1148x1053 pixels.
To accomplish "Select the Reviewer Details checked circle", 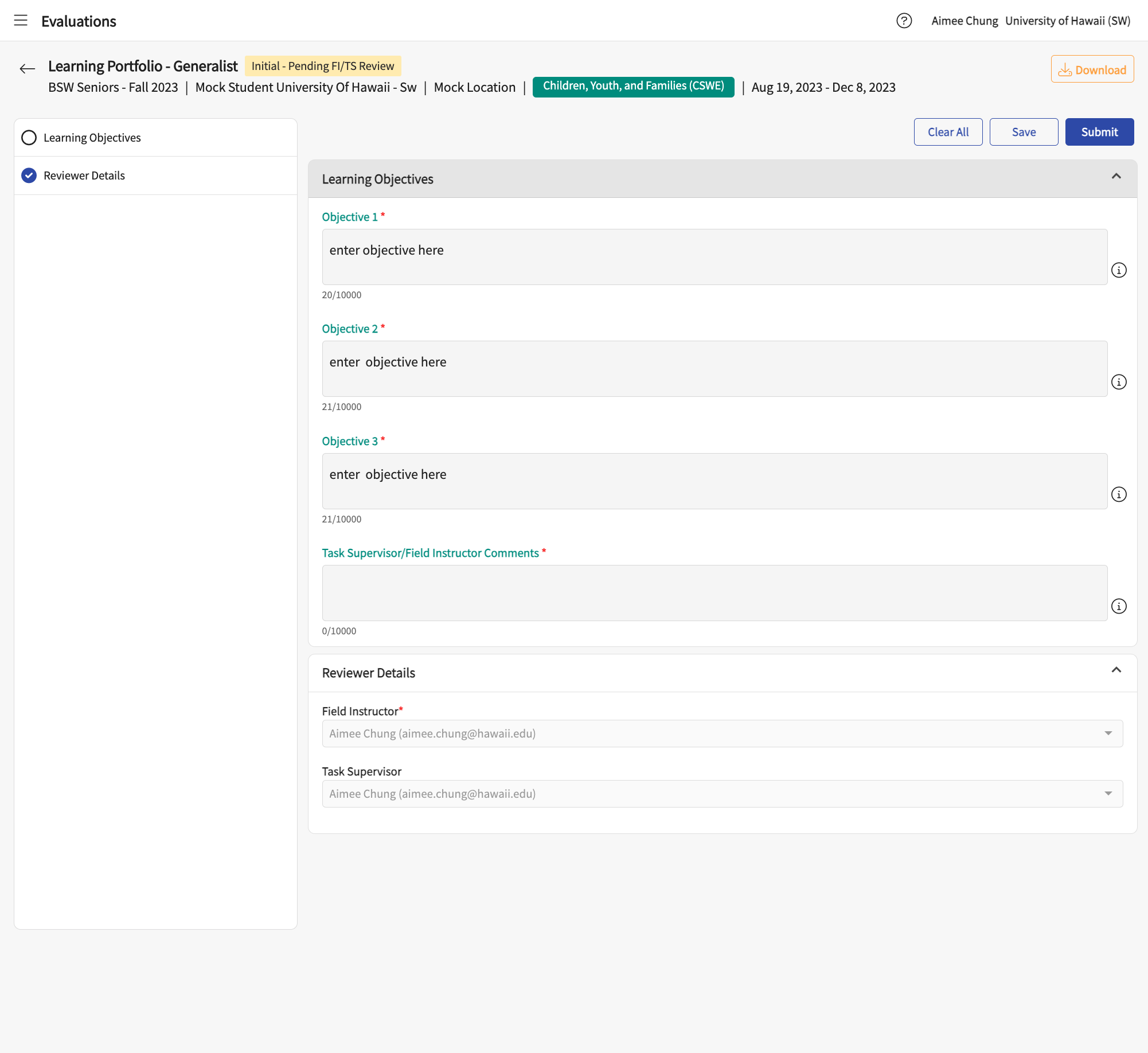I will (x=29, y=175).
